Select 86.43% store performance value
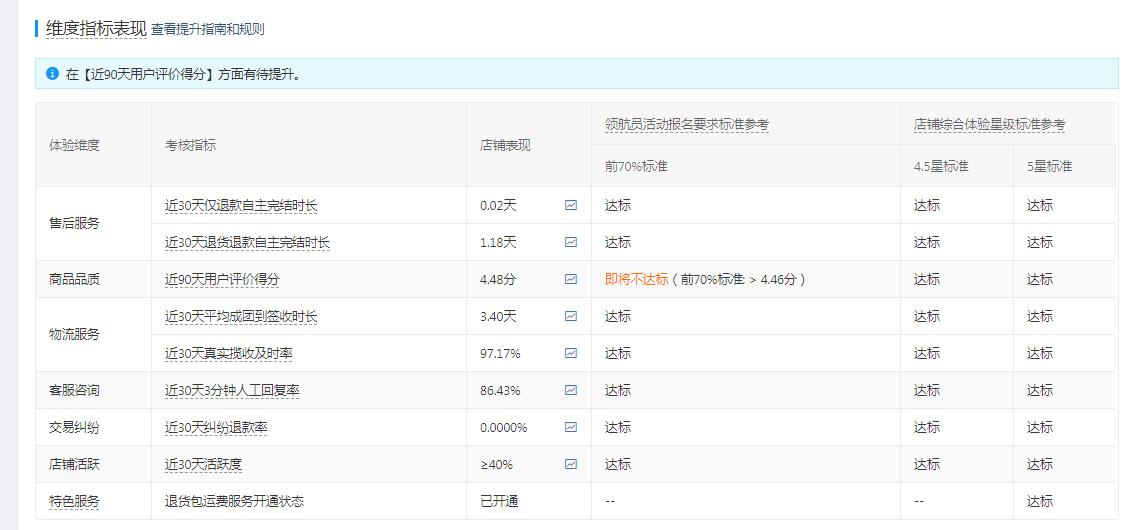 click(x=500, y=391)
